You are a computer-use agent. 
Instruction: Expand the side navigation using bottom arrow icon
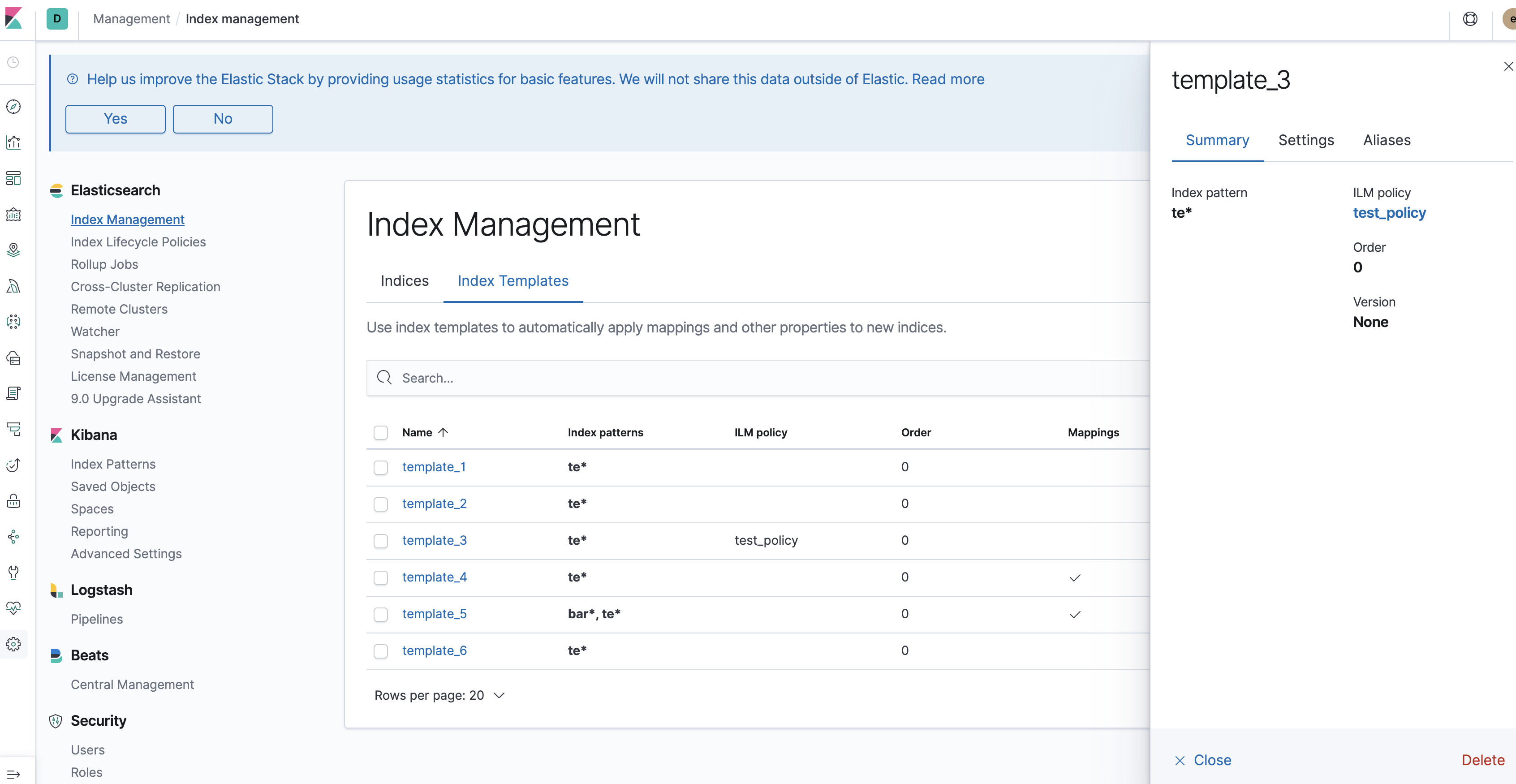click(13, 774)
